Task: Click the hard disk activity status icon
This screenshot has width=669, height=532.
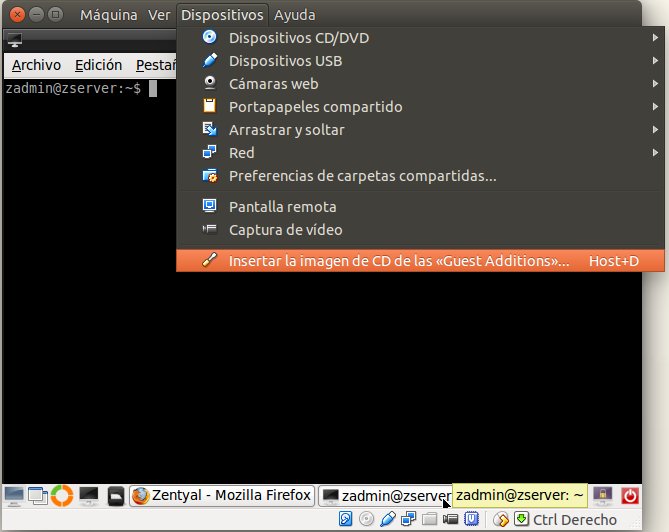Action: coord(345,519)
